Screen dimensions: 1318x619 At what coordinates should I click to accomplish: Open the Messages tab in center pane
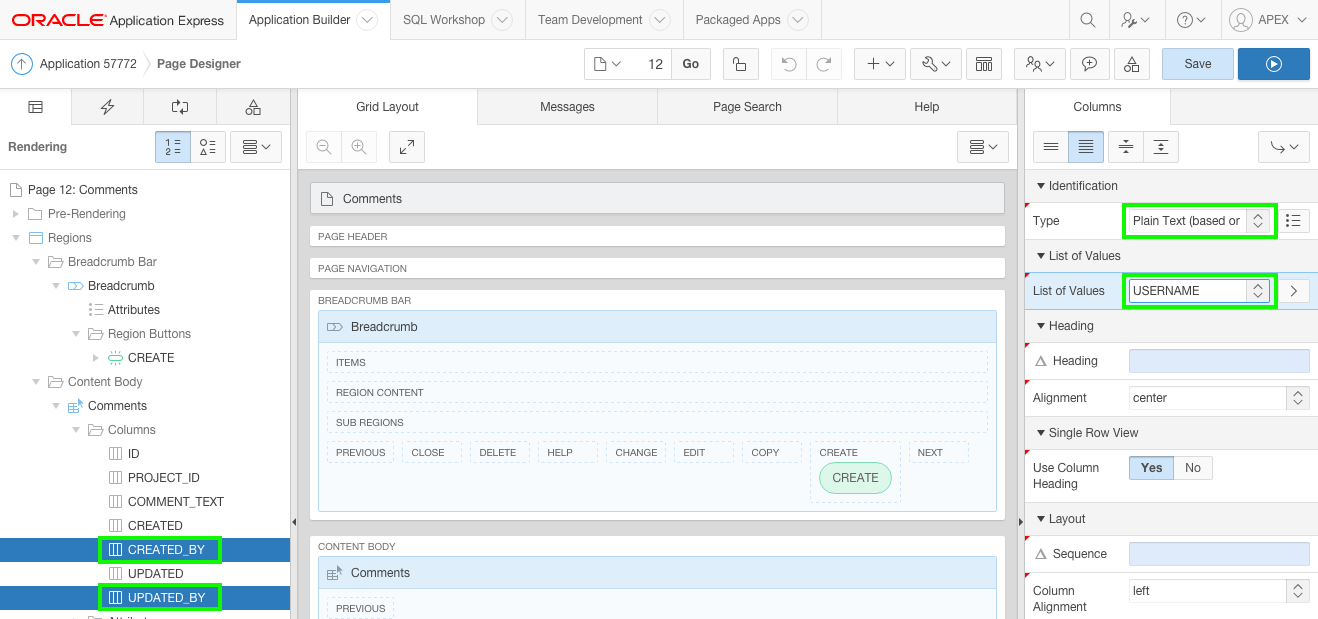(567, 106)
